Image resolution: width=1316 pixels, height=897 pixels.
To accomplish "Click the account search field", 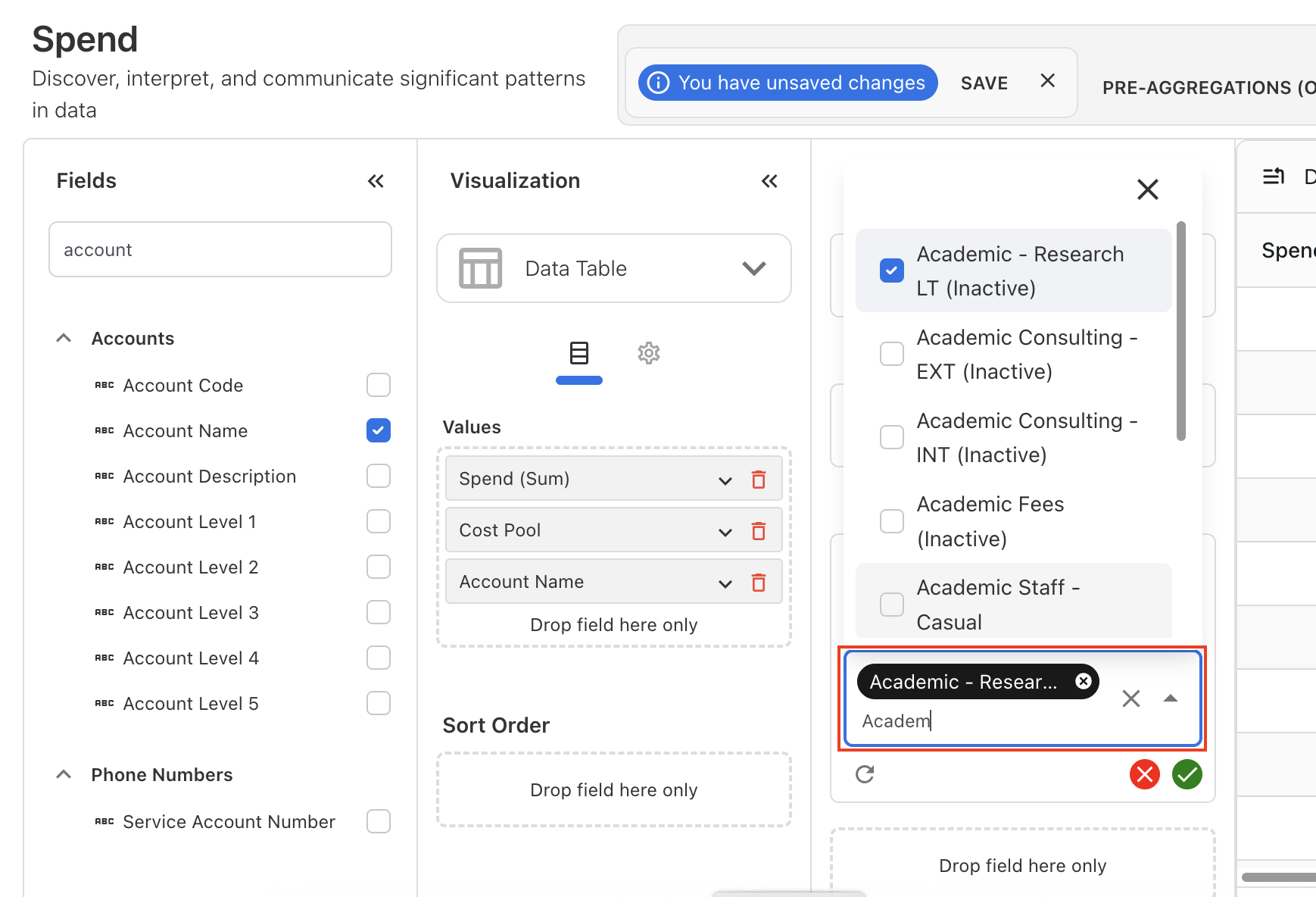I will (220, 249).
